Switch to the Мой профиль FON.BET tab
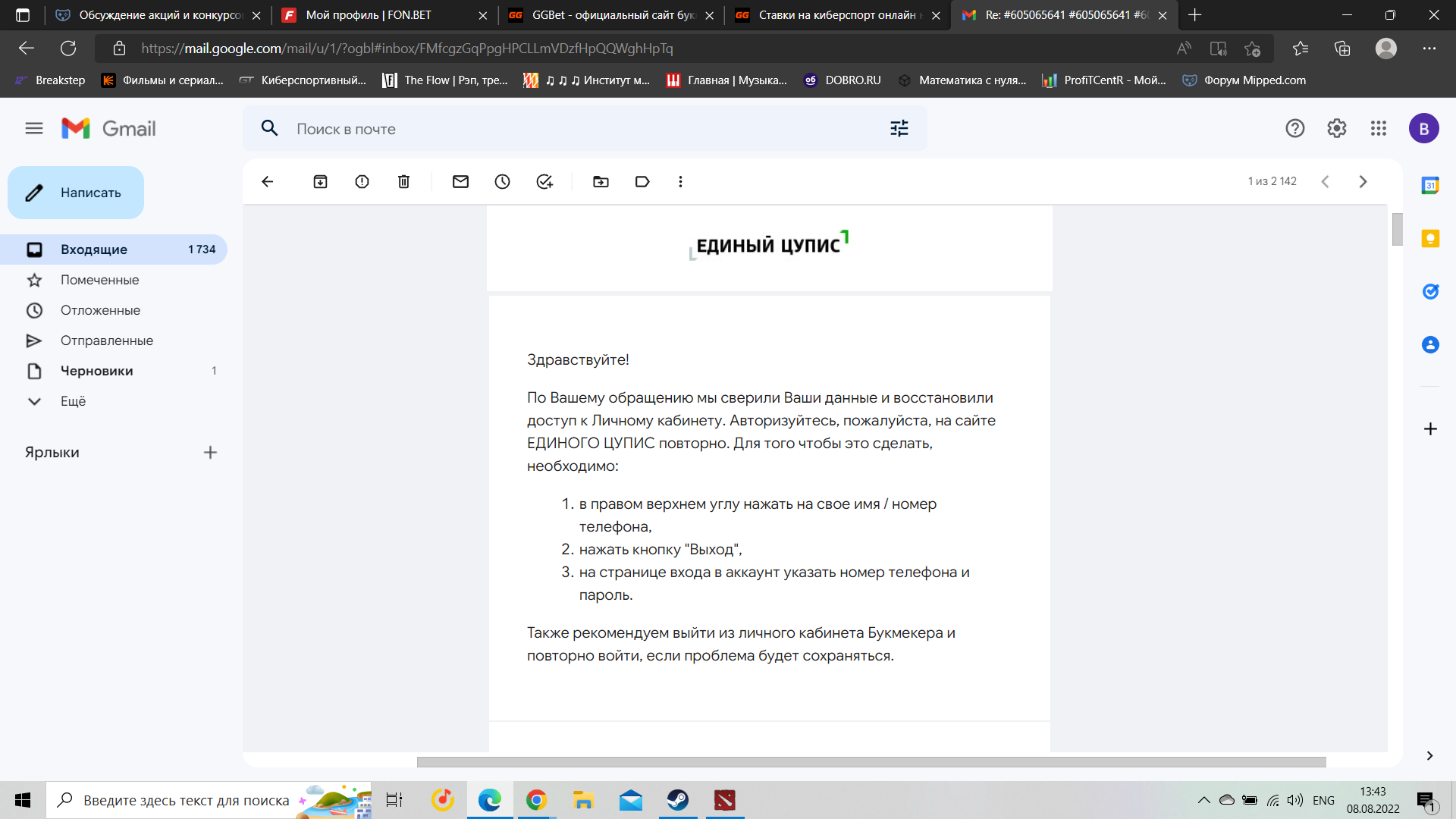This screenshot has width=1456, height=819. (385, 15)
